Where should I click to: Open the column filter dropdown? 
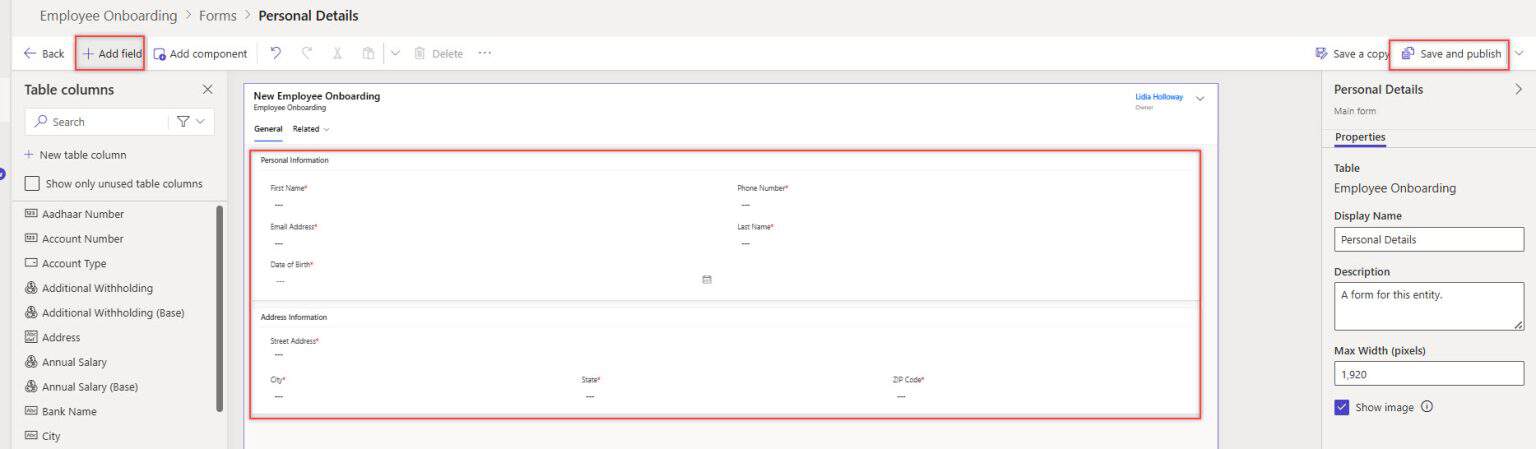pyautogui.click(x=190, y=122)
